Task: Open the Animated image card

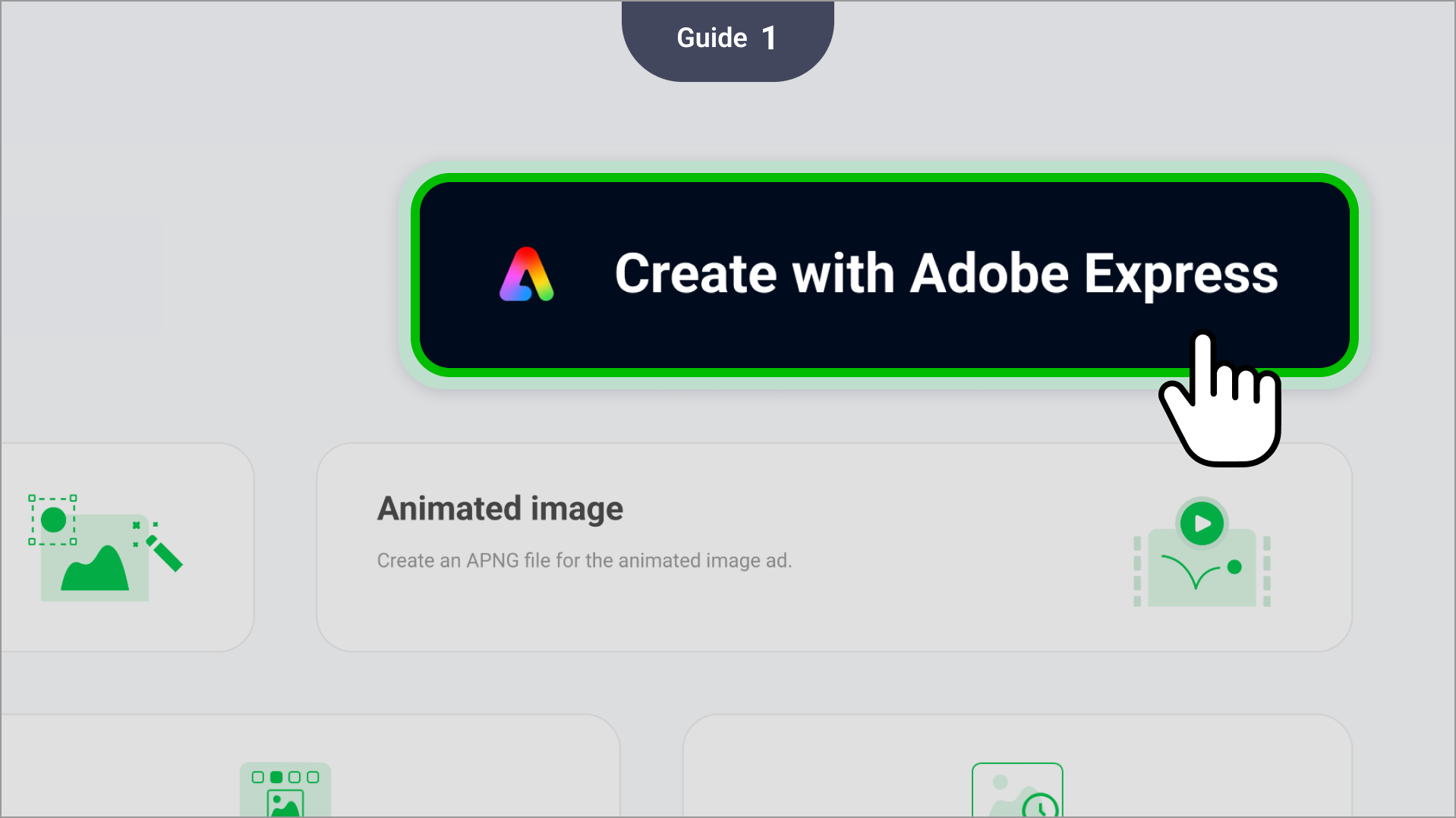Action: pos(834,547)
